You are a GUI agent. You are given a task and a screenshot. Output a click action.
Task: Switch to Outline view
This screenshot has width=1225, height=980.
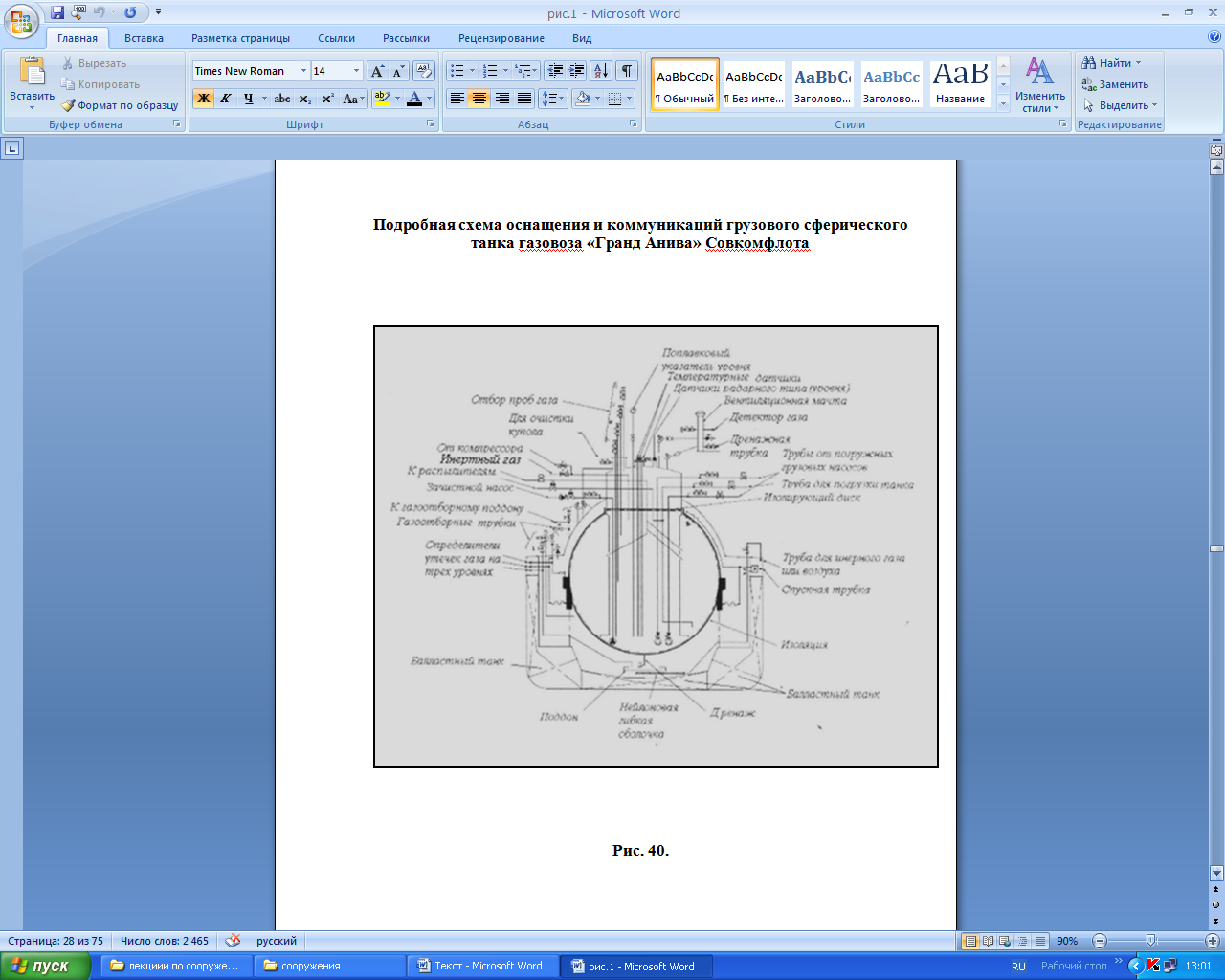1022,941
